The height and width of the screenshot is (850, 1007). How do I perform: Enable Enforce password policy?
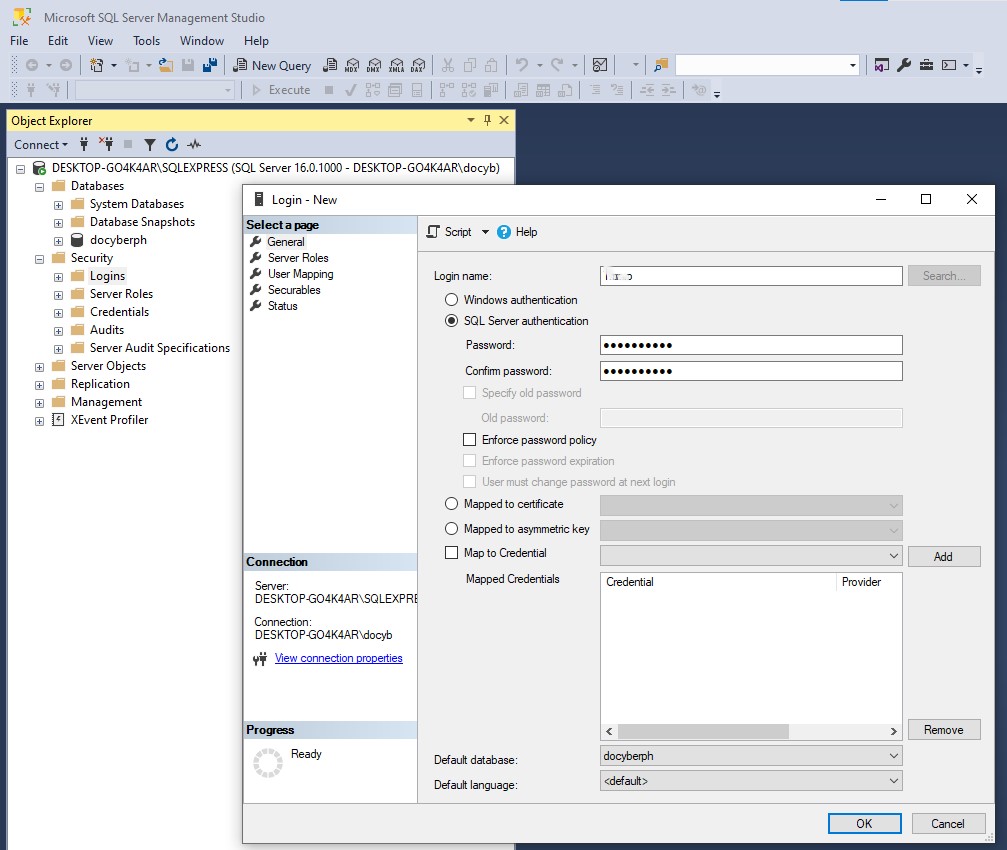[468, 439]
